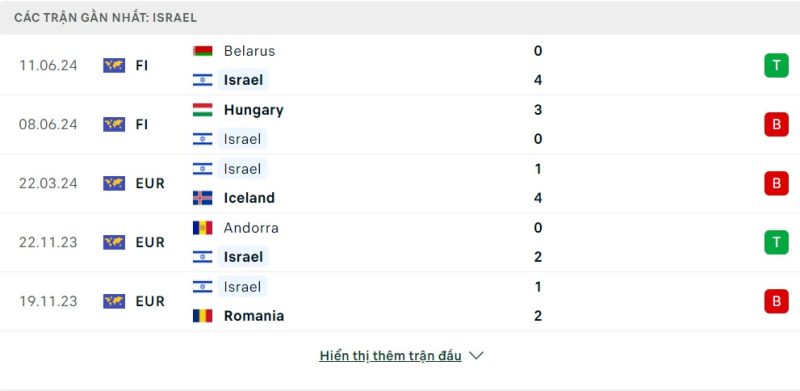The image size is (800, 391).
Task: Click green T badge for Andorra match
Action: [x=776, y=242]
